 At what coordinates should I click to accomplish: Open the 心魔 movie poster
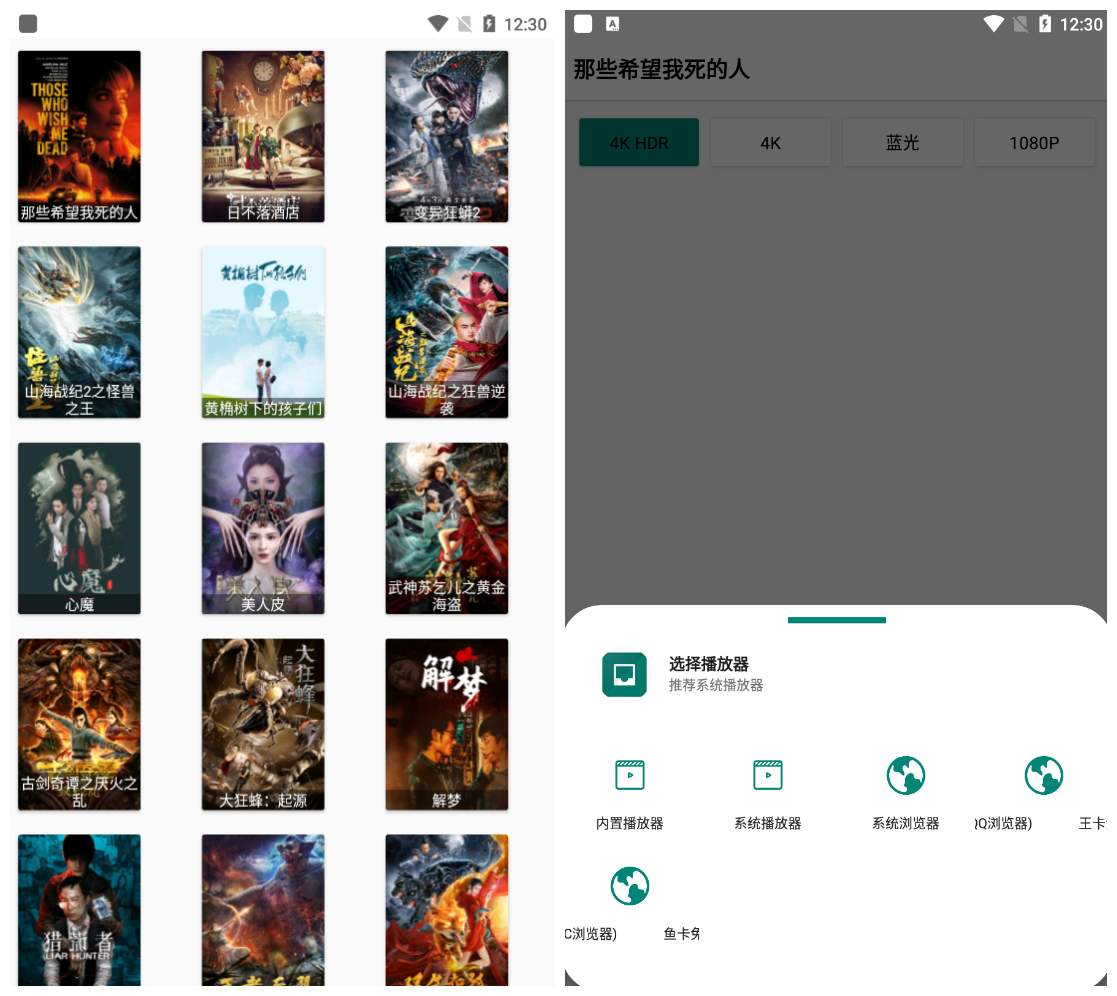click(79, 528)
